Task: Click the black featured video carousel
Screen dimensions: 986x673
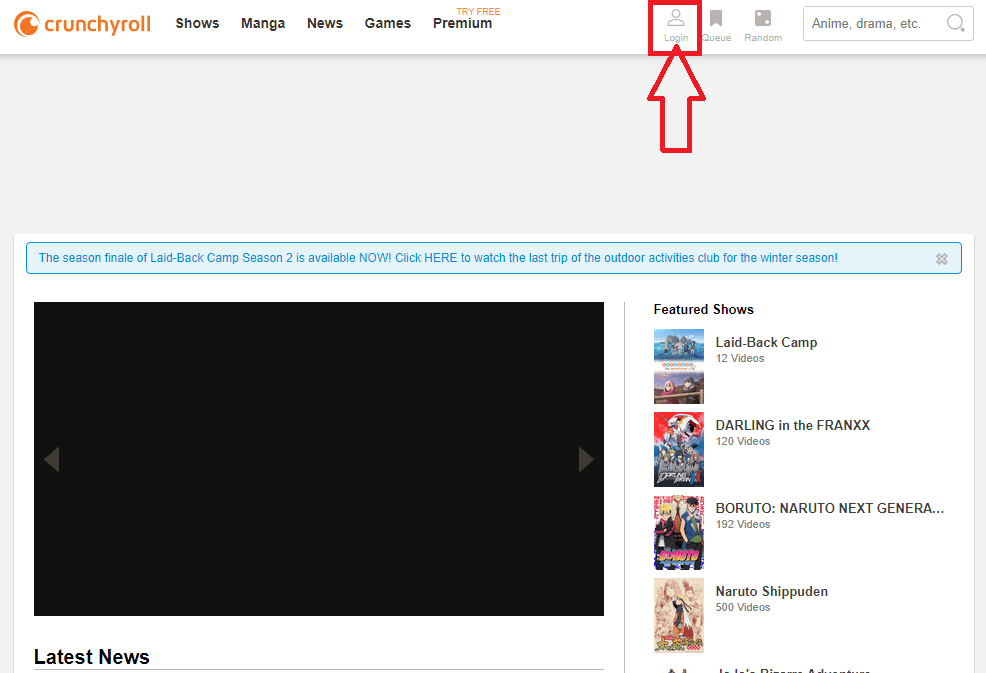Action: [319, 459]
